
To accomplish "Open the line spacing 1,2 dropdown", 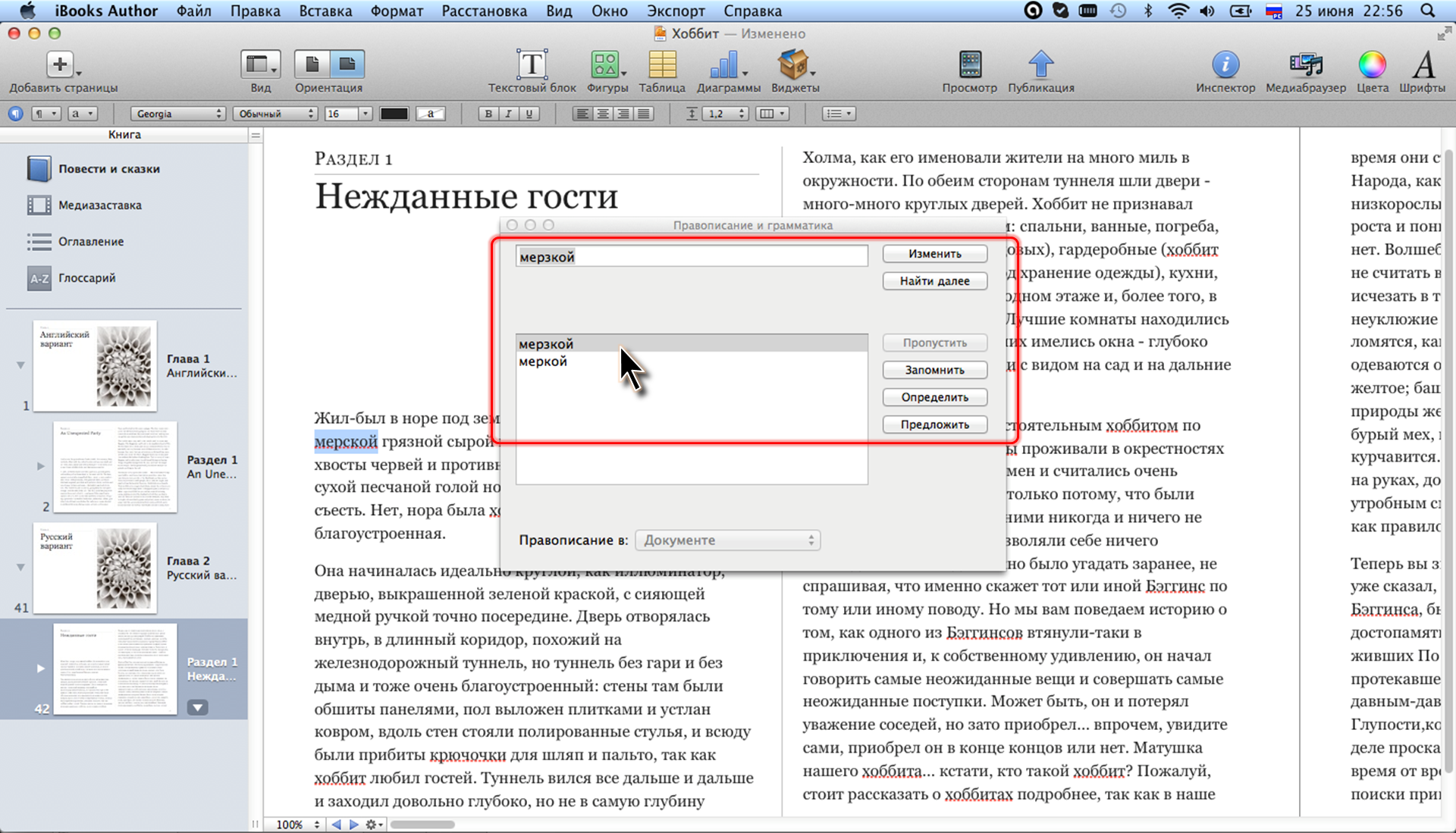I will point(725,114).
